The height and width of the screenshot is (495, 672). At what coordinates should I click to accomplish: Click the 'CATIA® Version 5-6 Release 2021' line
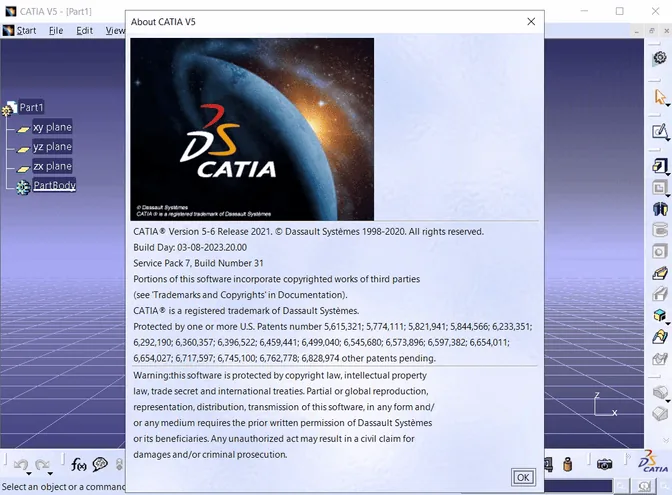click(308, 231)
